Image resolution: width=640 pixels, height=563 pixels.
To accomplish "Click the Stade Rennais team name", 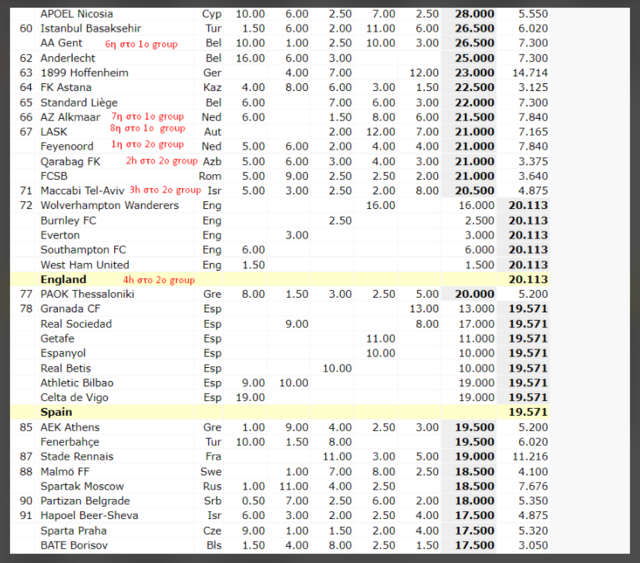I will point(77,456).
